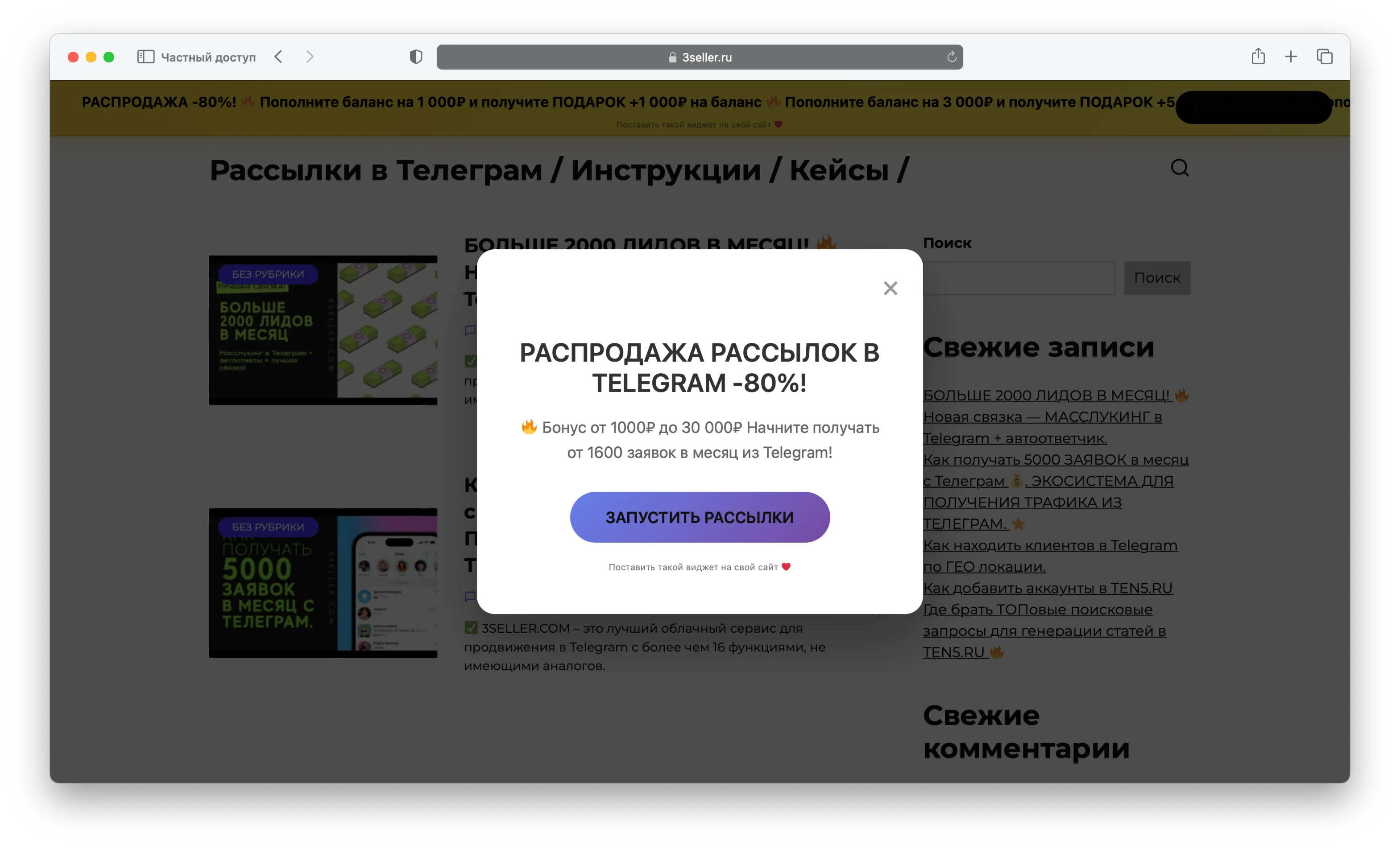Show tab overview icon
The width and height of the screenshot is (1400, 849).
(1325, 57)
